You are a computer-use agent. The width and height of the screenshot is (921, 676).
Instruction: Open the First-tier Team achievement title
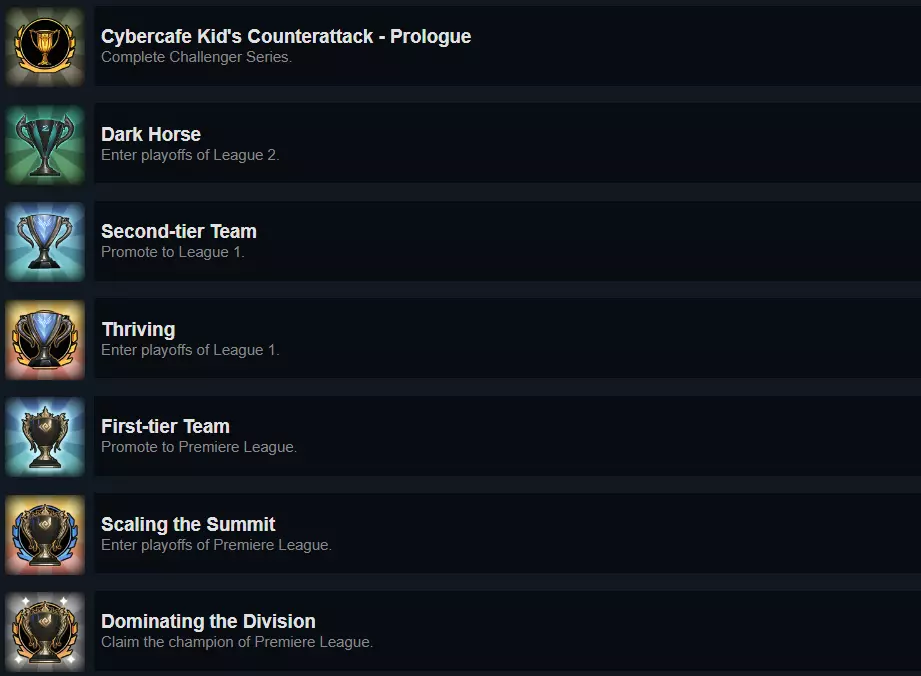(x=165, y=426)
